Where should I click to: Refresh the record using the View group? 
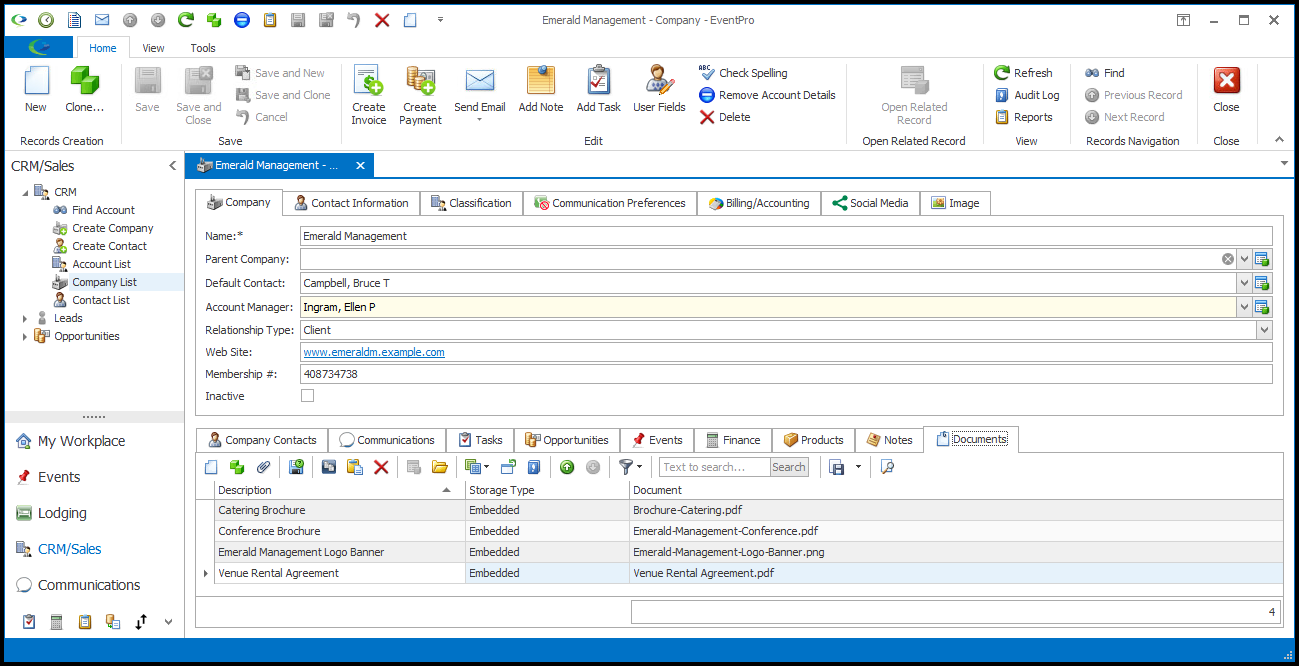(x=1023, y=73)
